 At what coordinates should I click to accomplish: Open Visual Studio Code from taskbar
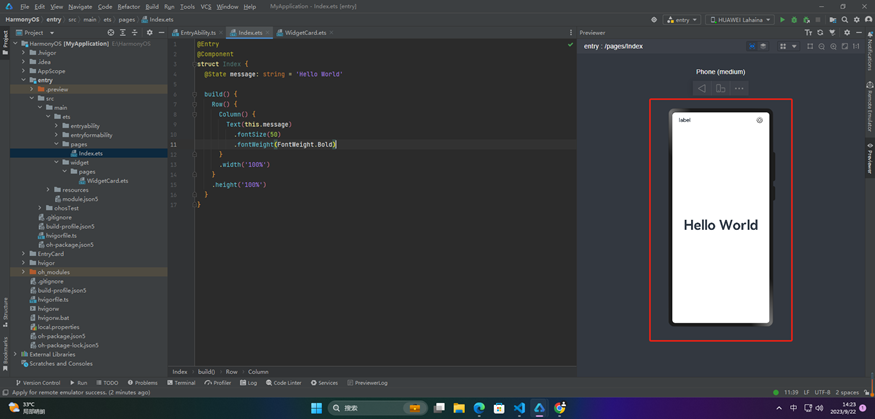tap(520, 408)
